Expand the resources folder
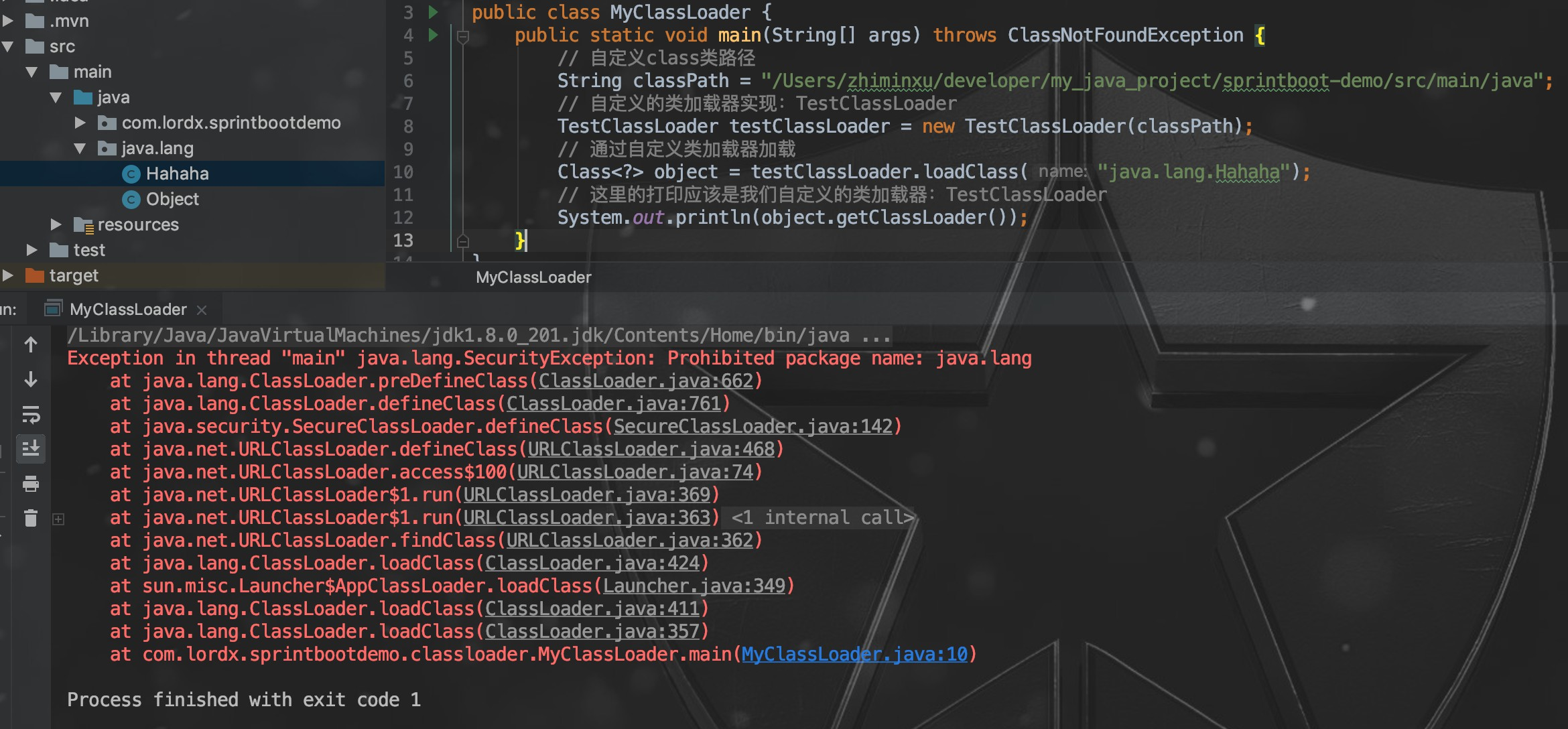 [56, 224]
